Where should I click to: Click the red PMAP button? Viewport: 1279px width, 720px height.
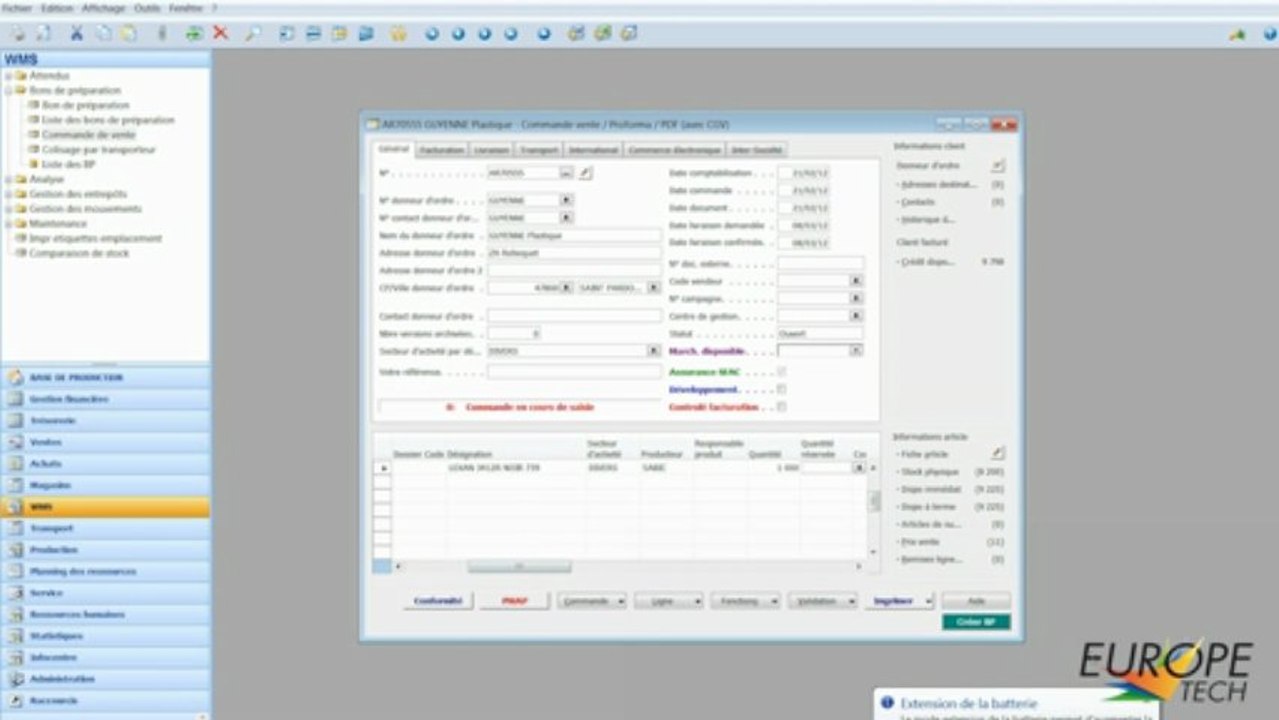point(514,601)
